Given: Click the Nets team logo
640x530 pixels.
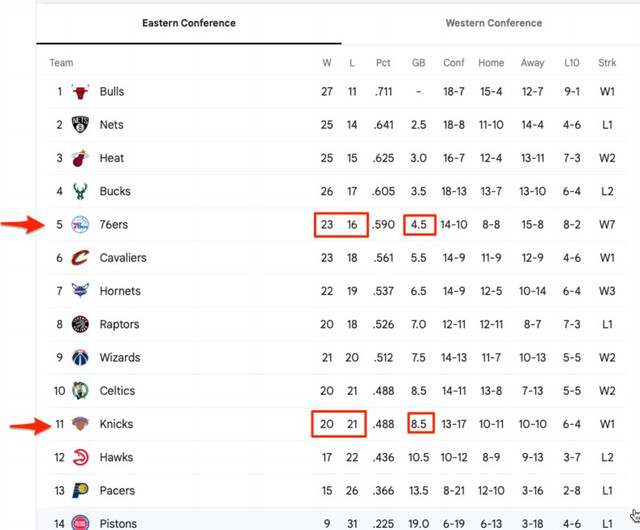Looking at the screenshot, I should pyautogui.click(x=80, y=125).
